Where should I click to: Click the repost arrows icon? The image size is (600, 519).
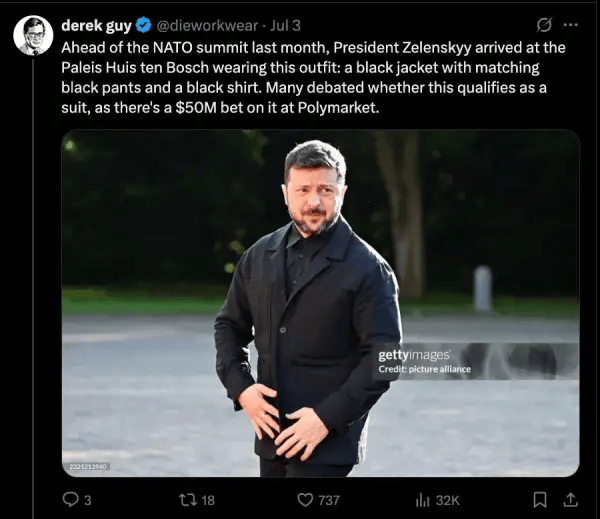point(184,499)
